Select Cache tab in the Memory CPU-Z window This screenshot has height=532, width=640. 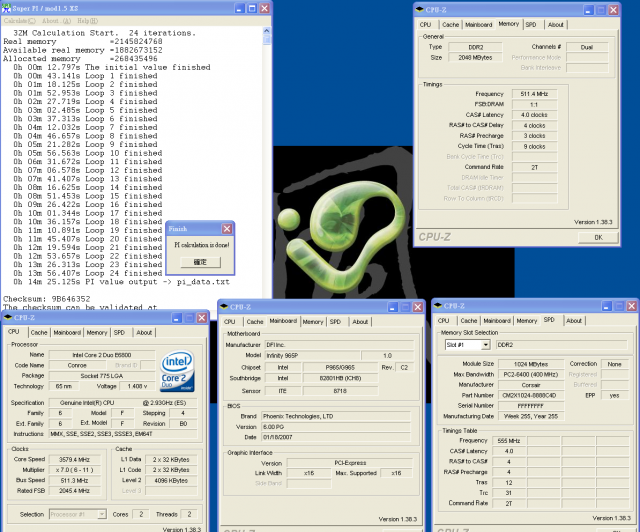(x=451, y=25)
